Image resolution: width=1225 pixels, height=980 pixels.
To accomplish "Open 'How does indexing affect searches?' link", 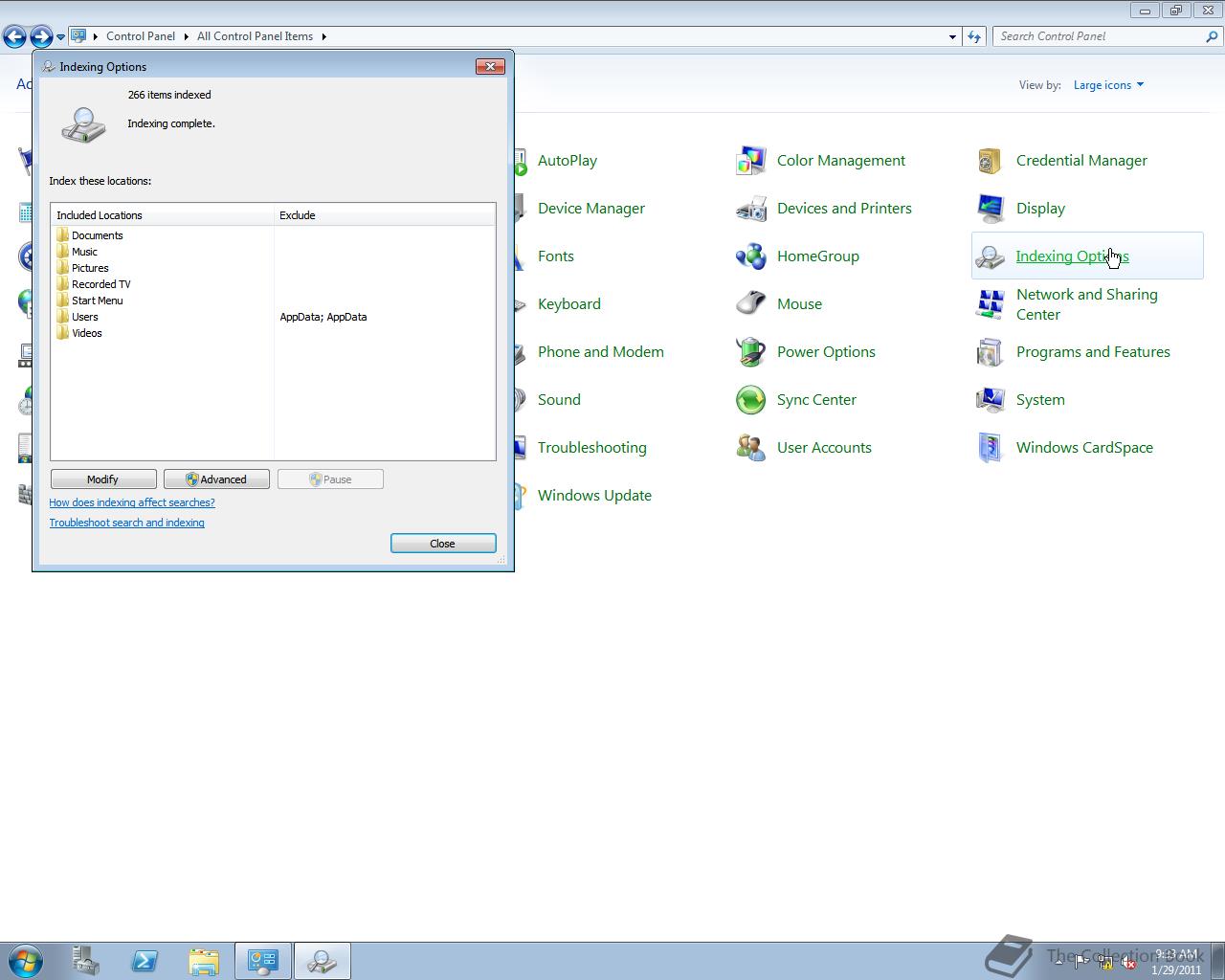I will click(x=132, y=502).
